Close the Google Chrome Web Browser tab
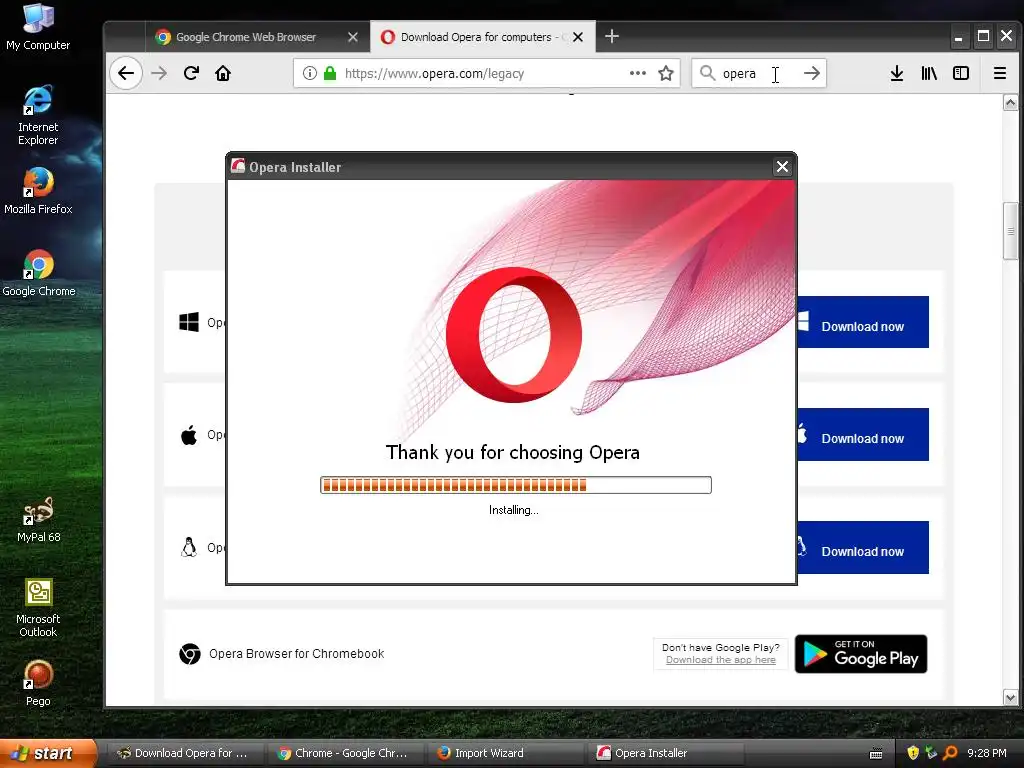 click(x=353, y=37)
